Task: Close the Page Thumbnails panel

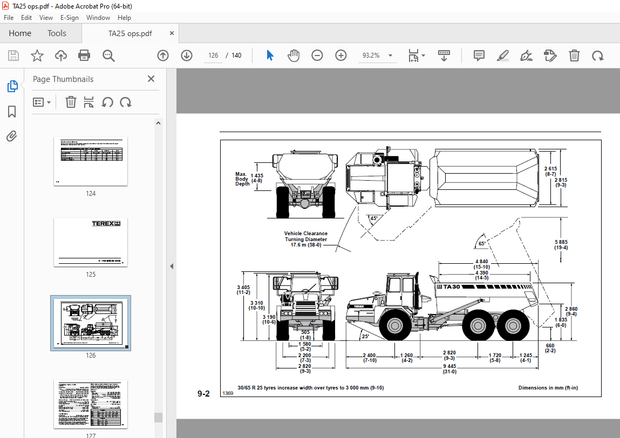Action: pos(151,79)
